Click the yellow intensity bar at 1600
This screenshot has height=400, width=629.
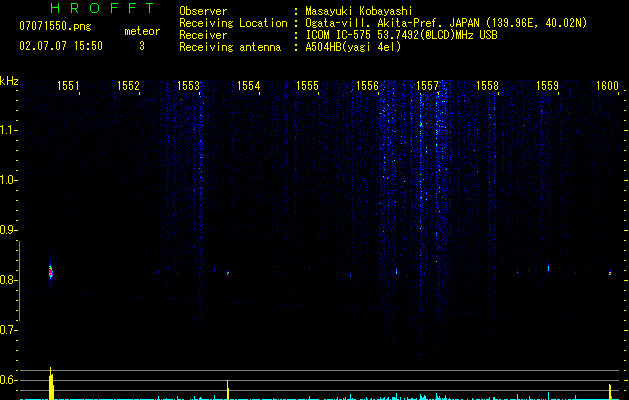[610, 392]
